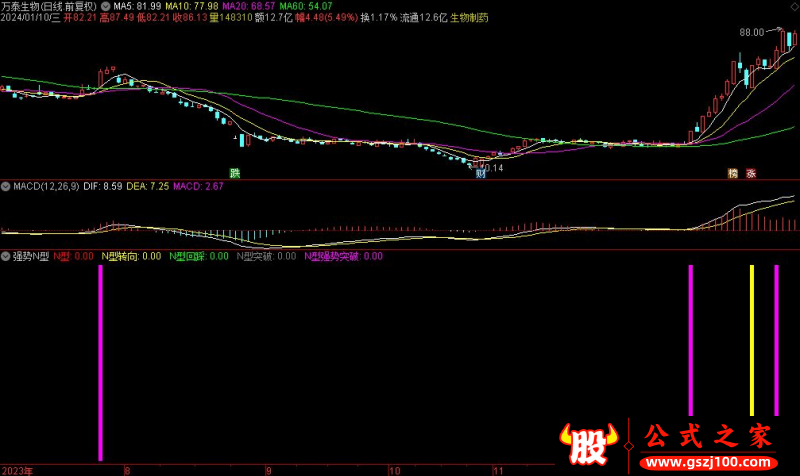Viewport: 800px width, 476px height.
Task: Click the MA10: 77.98 label
Action: [x=192, y=7]
